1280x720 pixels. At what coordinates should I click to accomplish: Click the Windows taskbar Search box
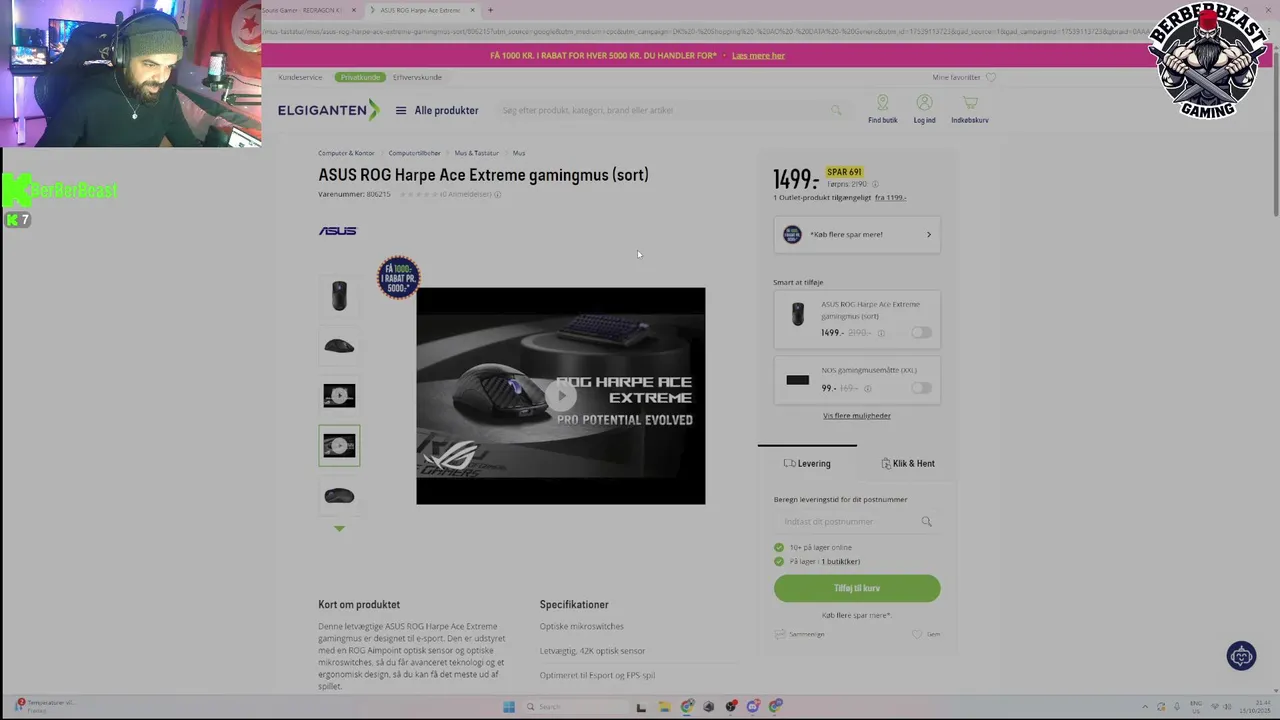pyautogui.click(x=575, y=706)
